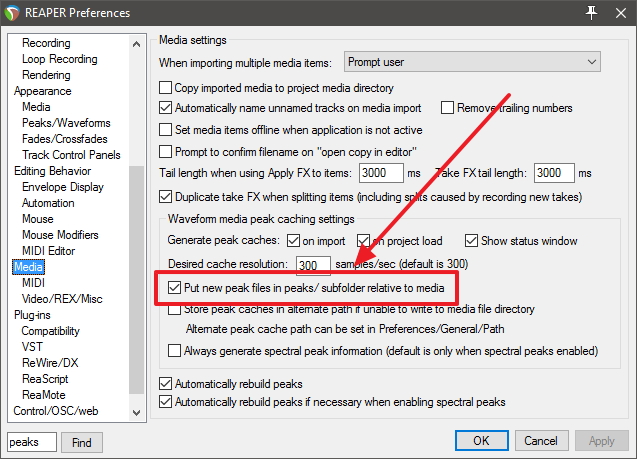Screen dimensions: 637x459
Task: Select Control/OSC/web category
Action: pyautogui.click(x=56, y=411)
